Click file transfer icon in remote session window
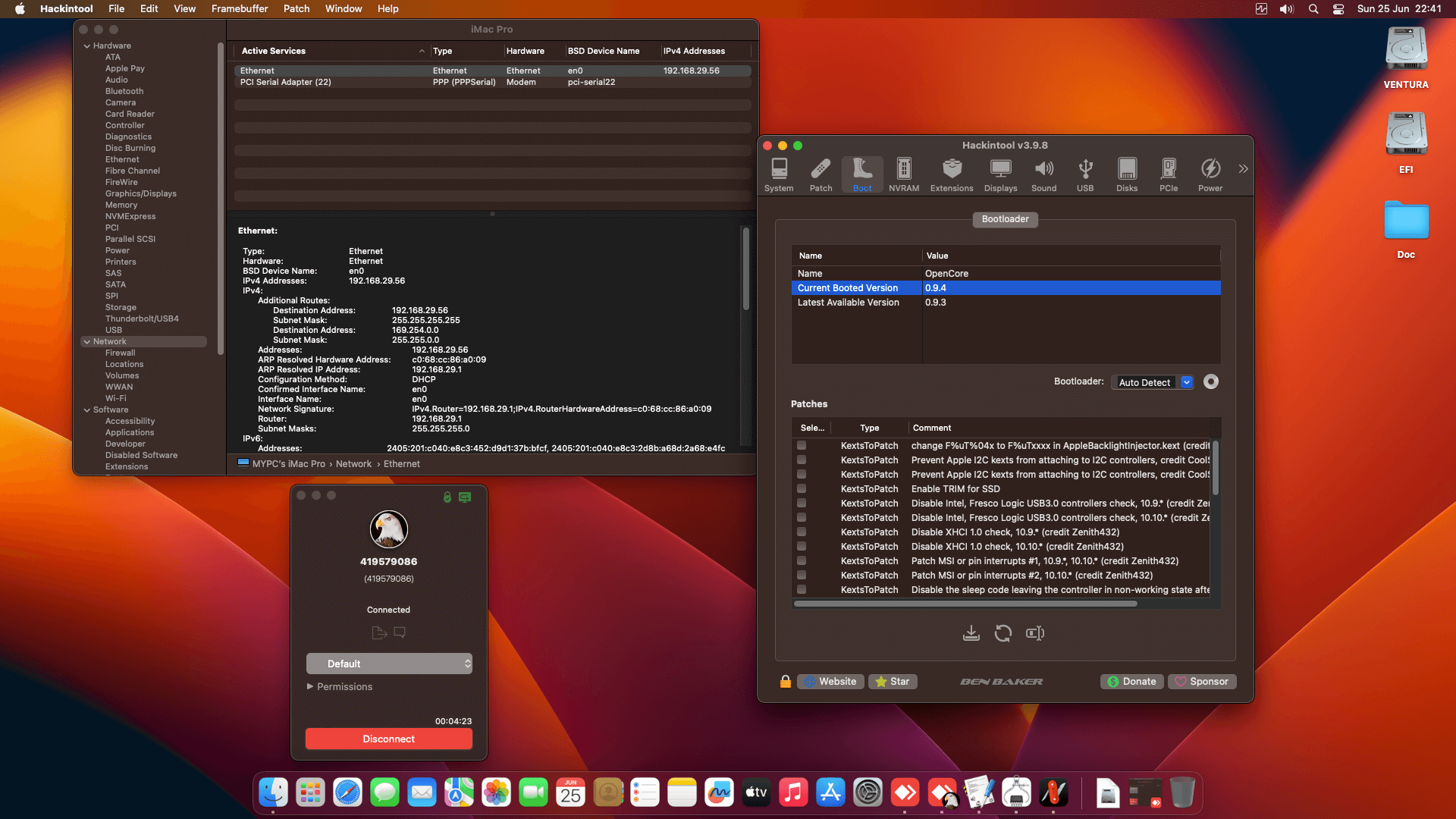This screenshot has height=819, width=1456. point(380,632)
